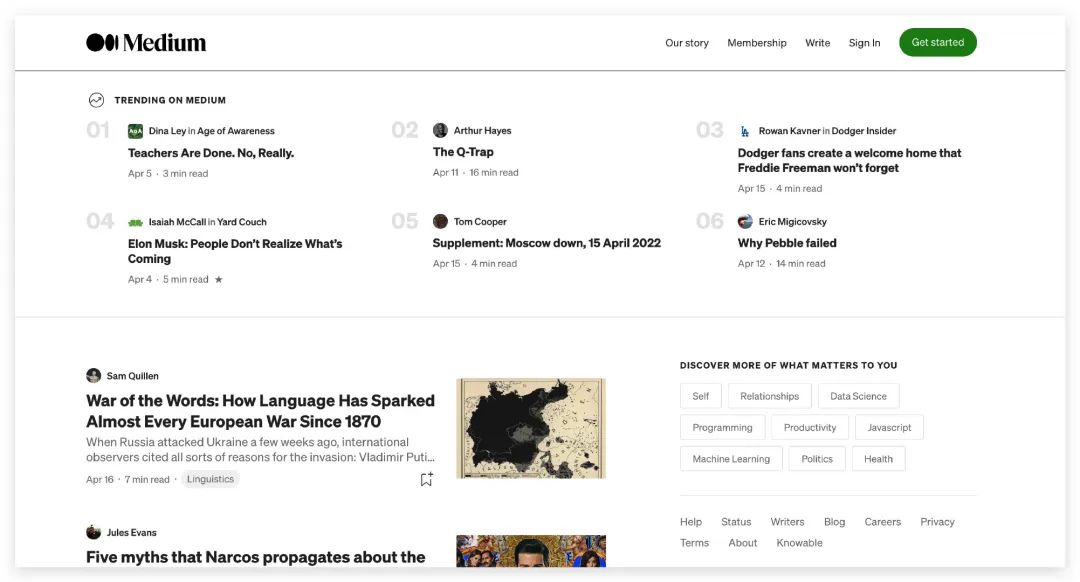Select the Data Science topic tag
The width and height of the screenshot is (1080, 582).
[858, 396]
